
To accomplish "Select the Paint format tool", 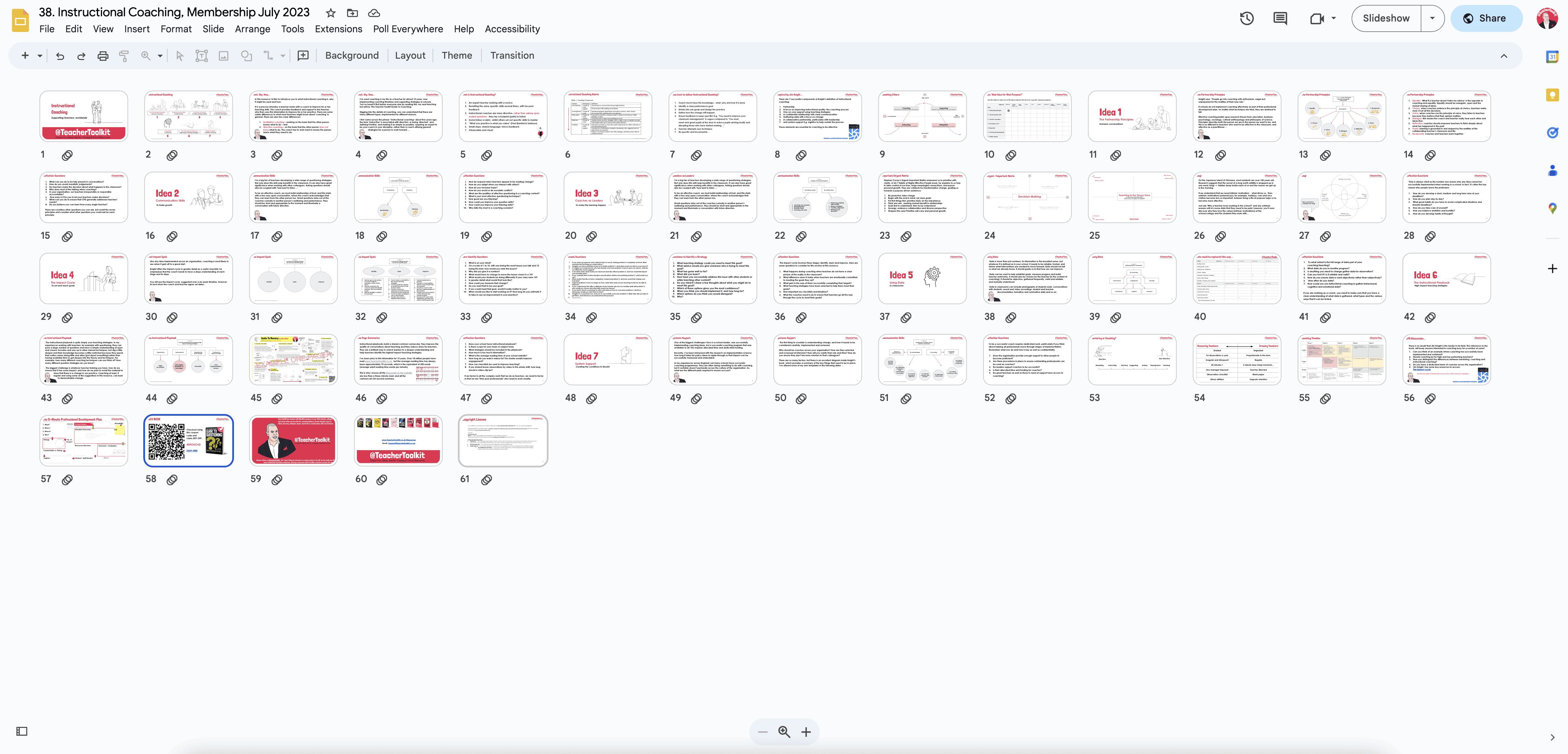I will pos(124,55).
